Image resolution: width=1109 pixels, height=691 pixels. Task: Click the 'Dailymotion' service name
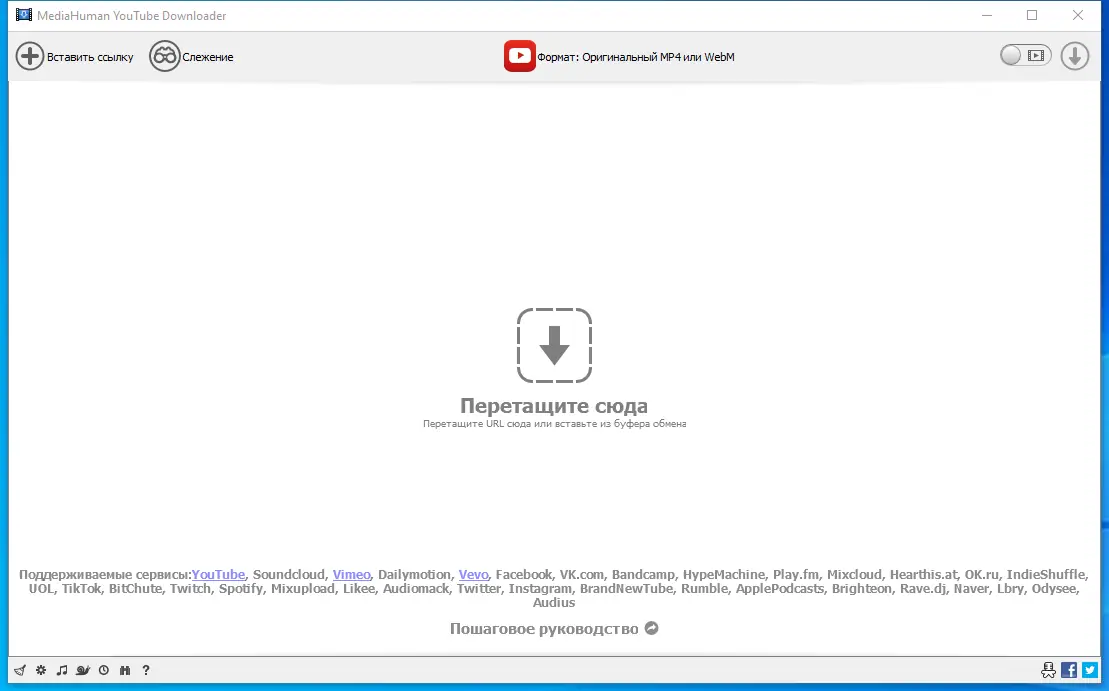[414, 574]
